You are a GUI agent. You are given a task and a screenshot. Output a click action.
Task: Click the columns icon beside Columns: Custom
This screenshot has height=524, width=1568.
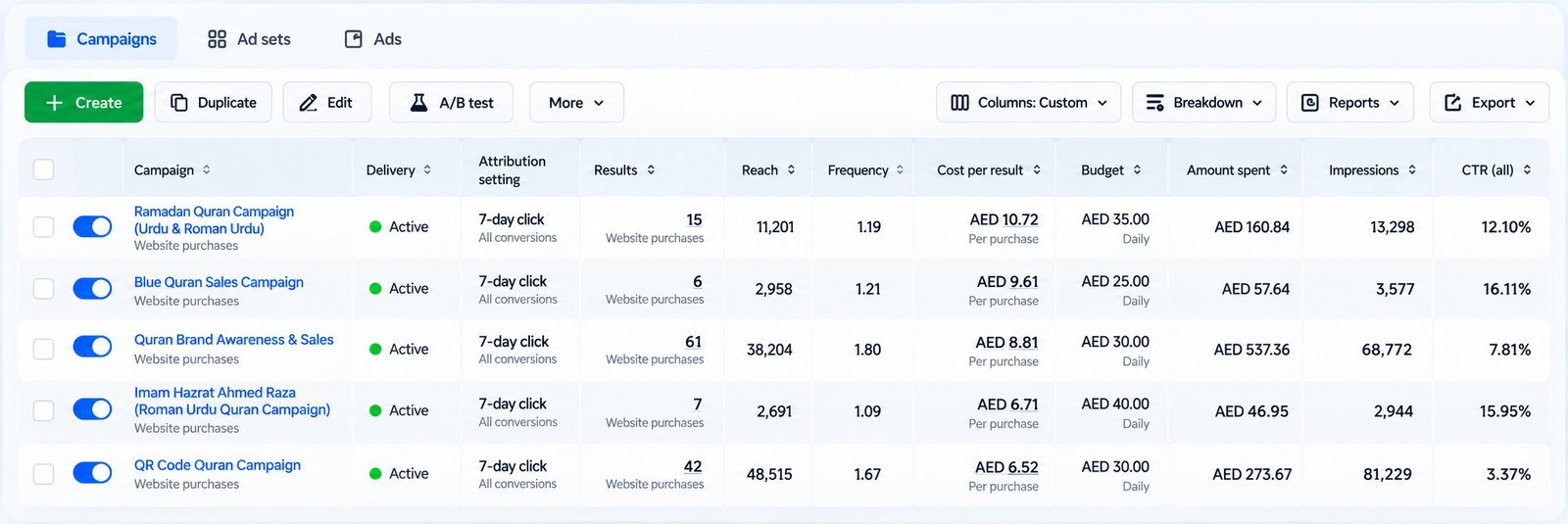[x=959, y=103]
